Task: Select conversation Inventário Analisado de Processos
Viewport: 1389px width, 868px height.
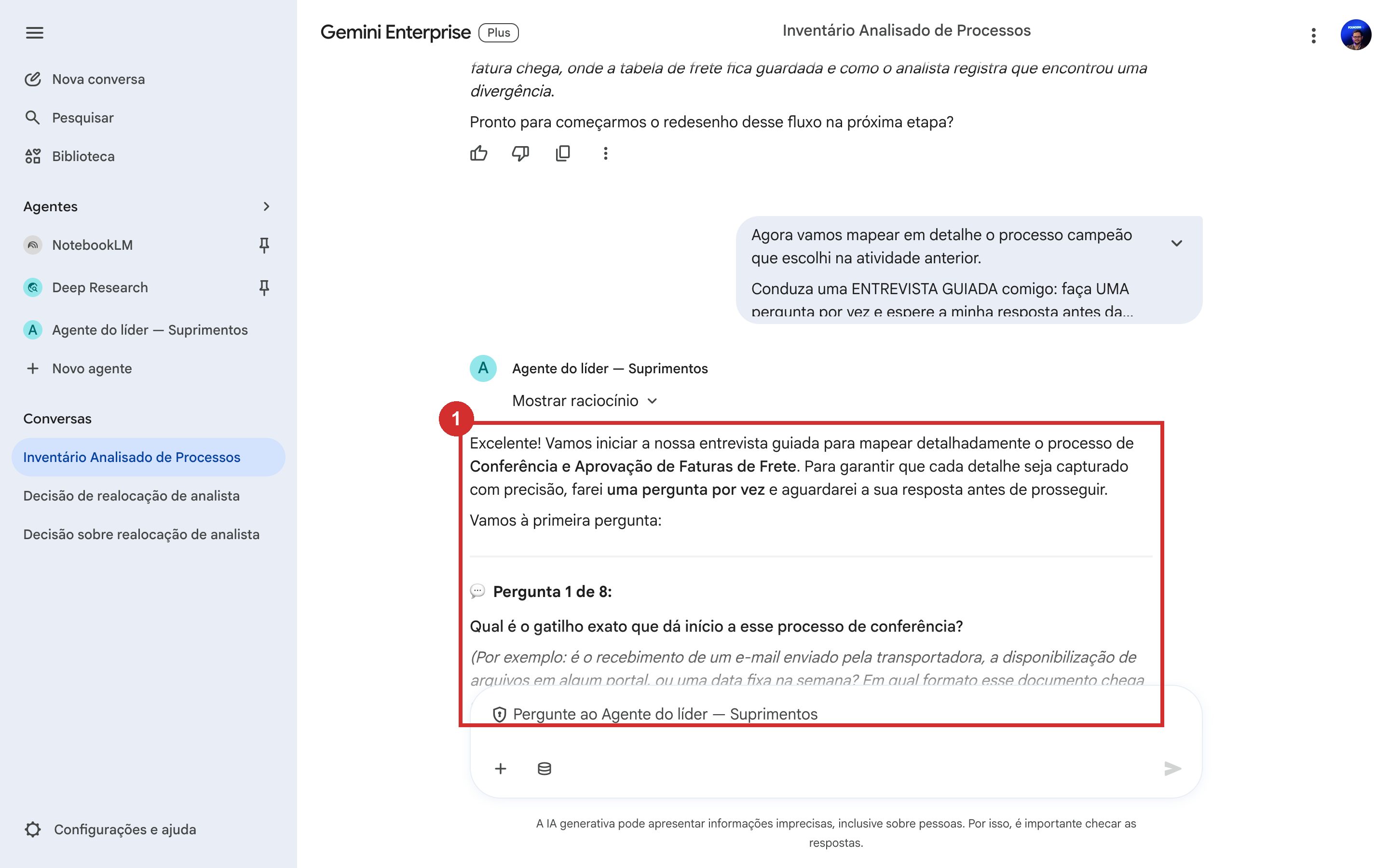Action: pyautogui.click(x=148, y=457)
